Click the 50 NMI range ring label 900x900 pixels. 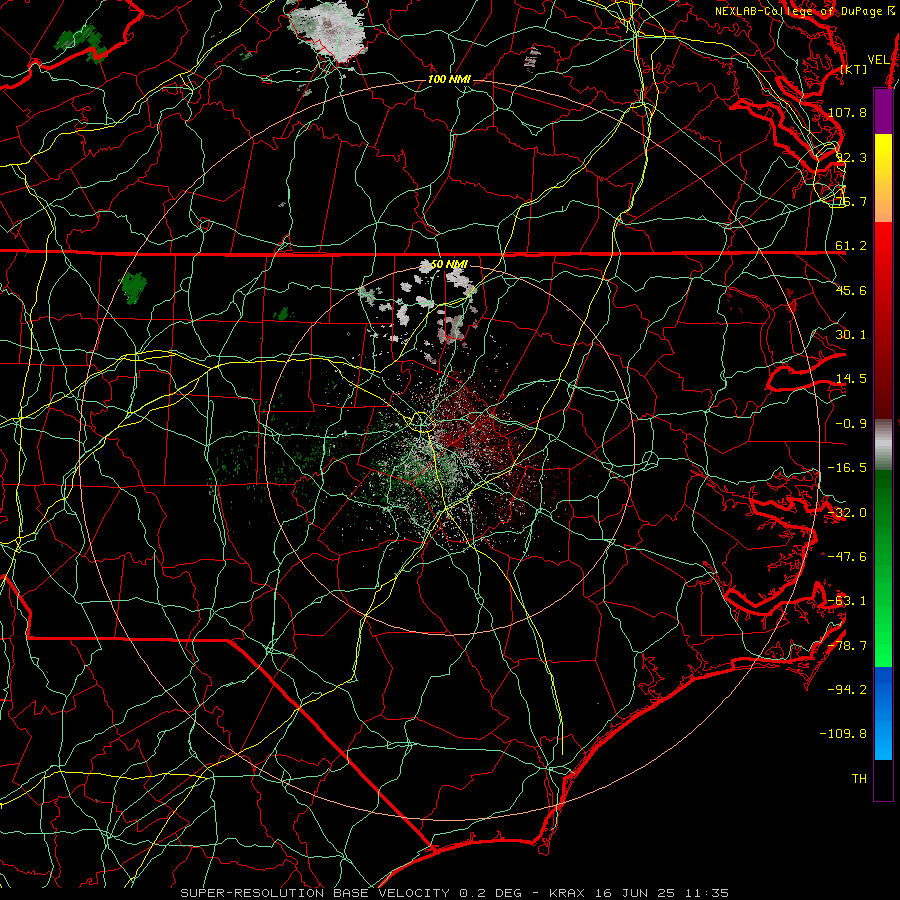point(449,264)
